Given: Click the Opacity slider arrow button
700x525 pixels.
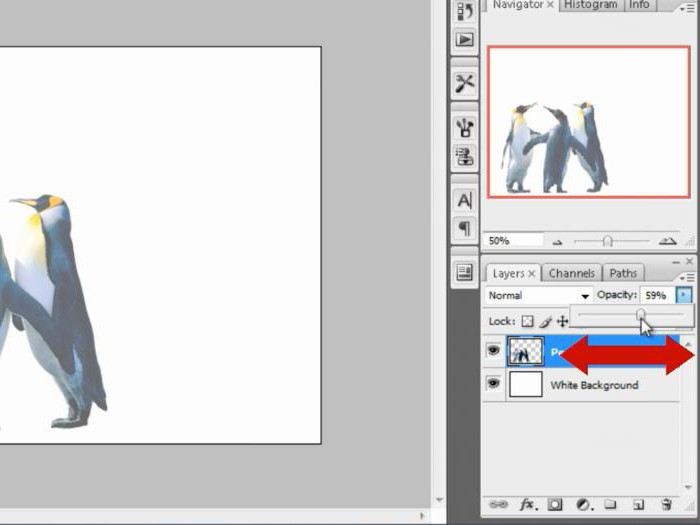Looking at the screenshot, I should pyautogui.click(x=684, y=295).
